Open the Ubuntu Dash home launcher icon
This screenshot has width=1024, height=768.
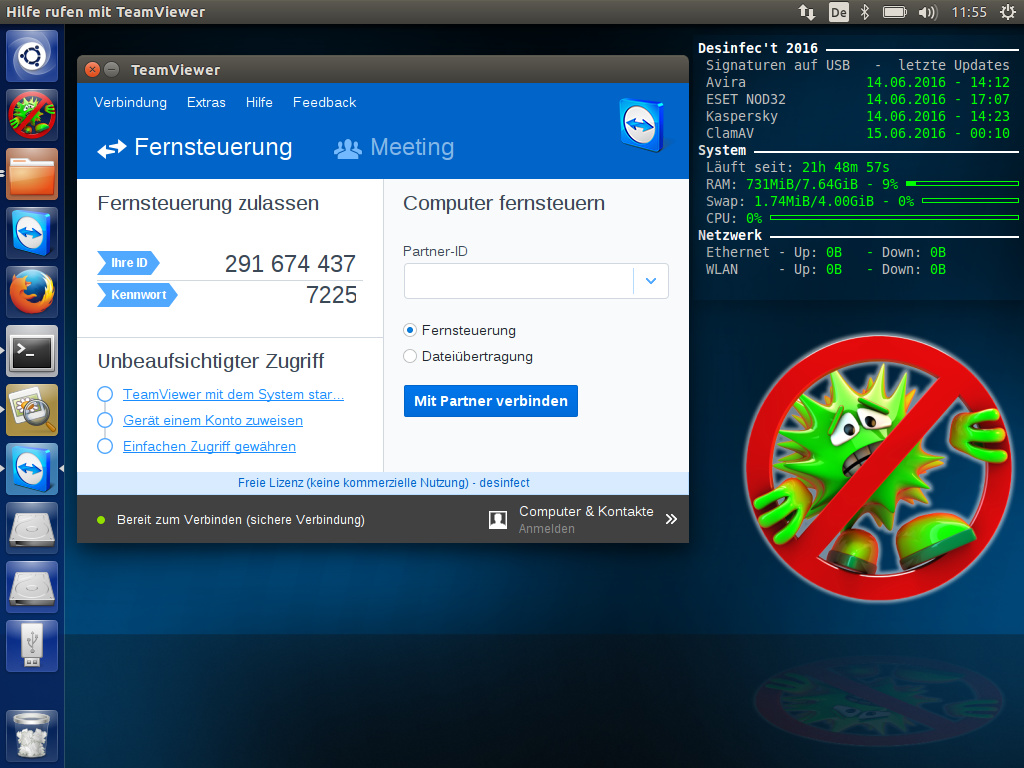[x=32, y=56]
